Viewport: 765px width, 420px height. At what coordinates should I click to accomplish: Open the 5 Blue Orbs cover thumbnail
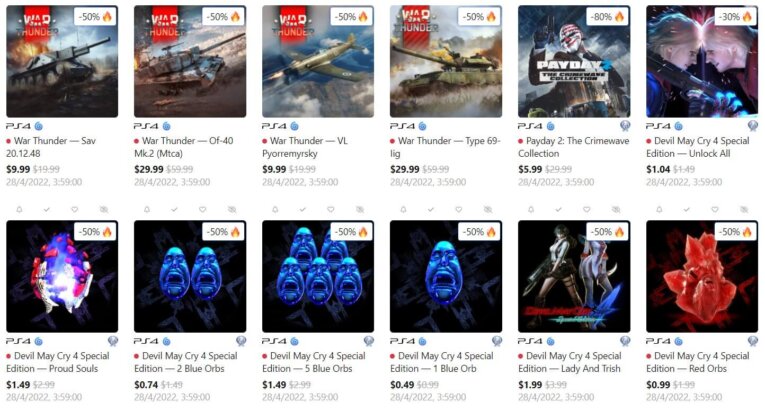coord(318,276)
